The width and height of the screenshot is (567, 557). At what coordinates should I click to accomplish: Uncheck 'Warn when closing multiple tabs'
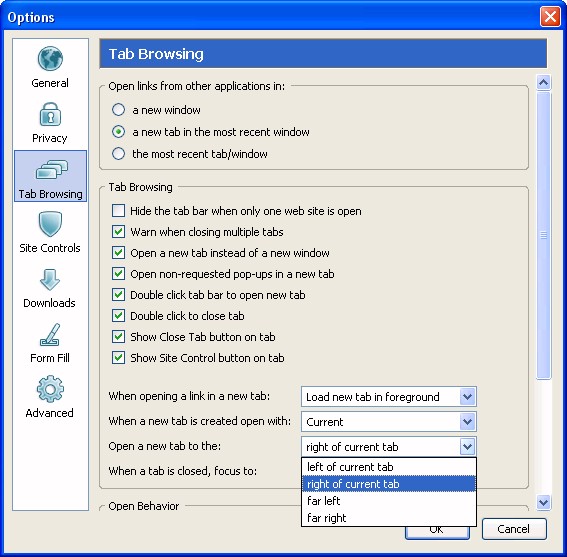(x=119, y=231)
